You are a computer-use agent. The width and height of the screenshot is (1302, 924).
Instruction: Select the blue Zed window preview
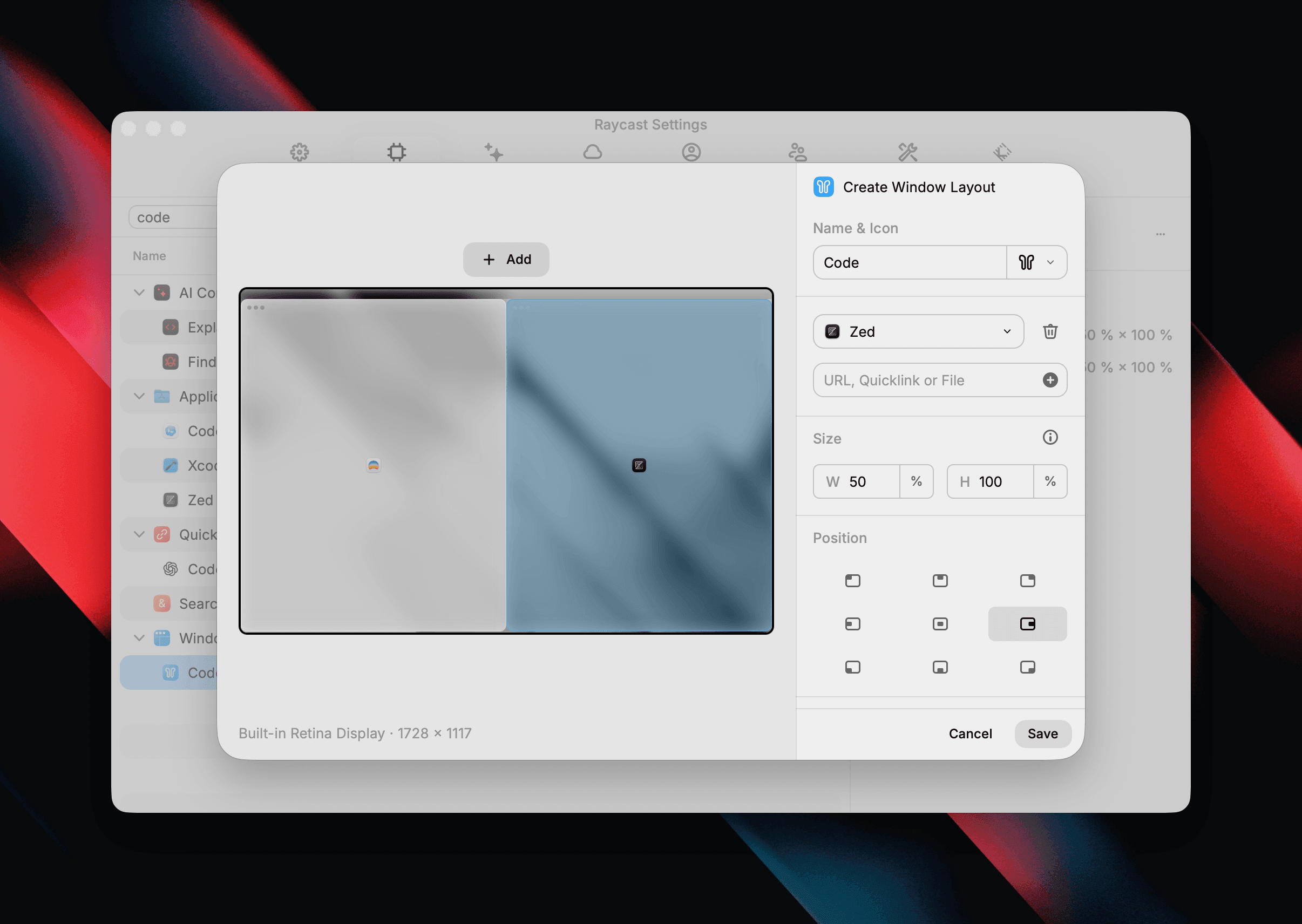pyautogui.click(x=639, y=465)
